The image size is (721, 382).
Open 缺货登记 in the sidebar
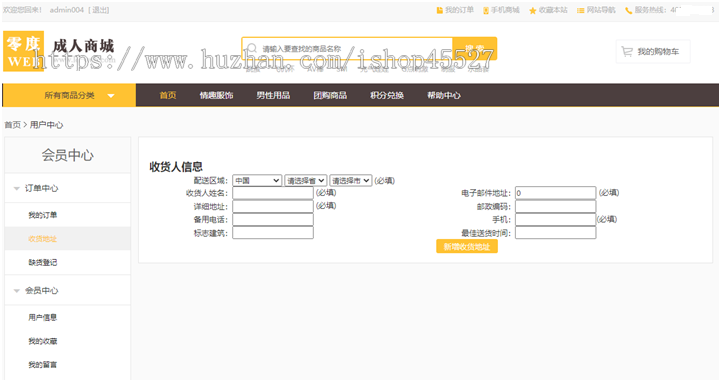pyautogui.click(x=43, y=262)
